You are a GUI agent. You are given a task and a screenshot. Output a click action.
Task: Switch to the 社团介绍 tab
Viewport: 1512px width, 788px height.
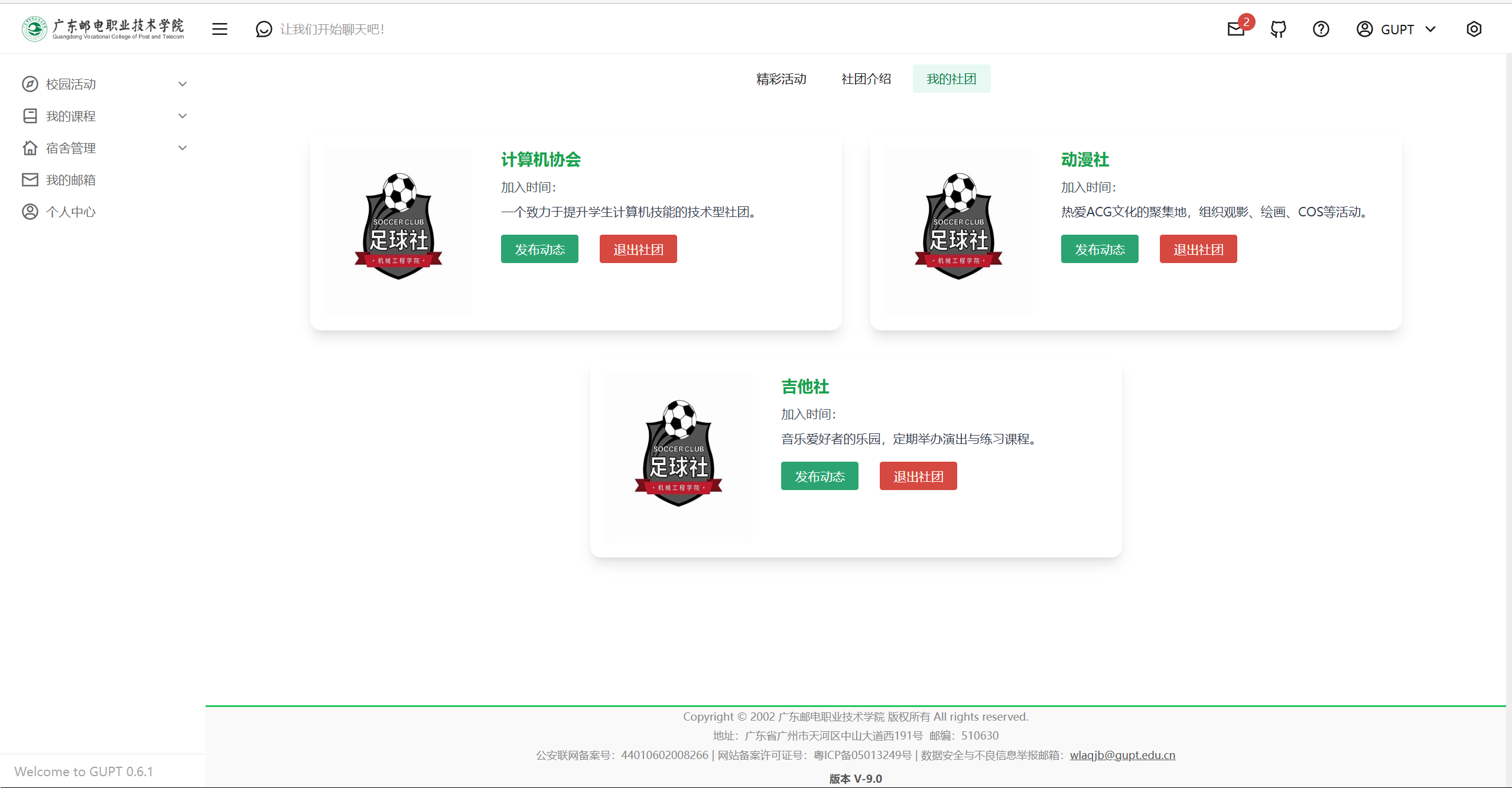click(866, 79)
